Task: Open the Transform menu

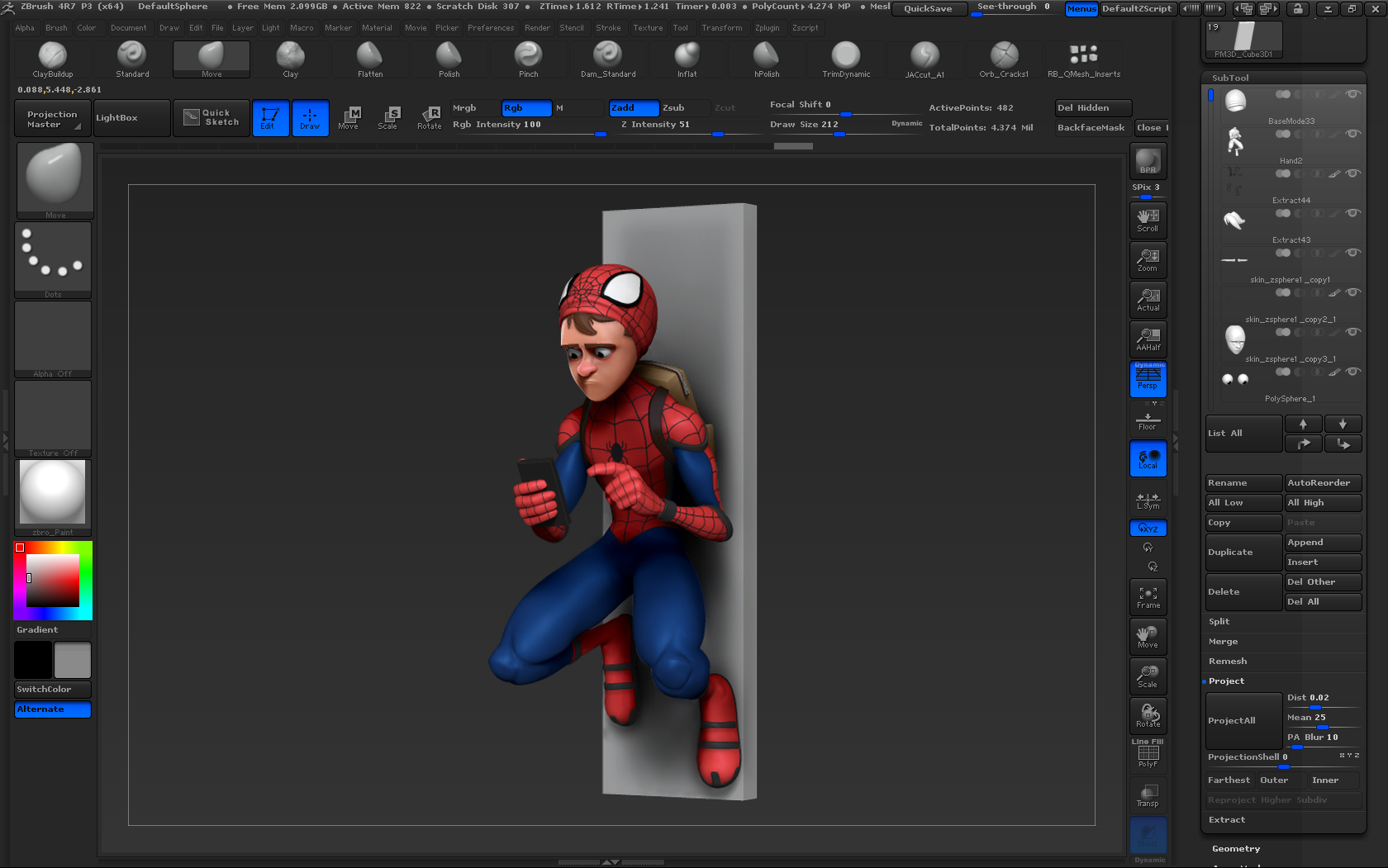Action: 722,28
